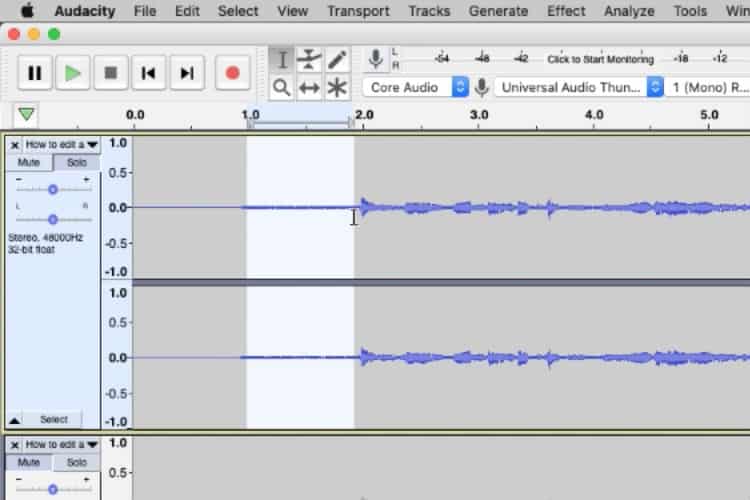Click the 5.0 mark on the timeline ruler
The height and width of the screenshot is (500, 750).
tap(709, 115)
